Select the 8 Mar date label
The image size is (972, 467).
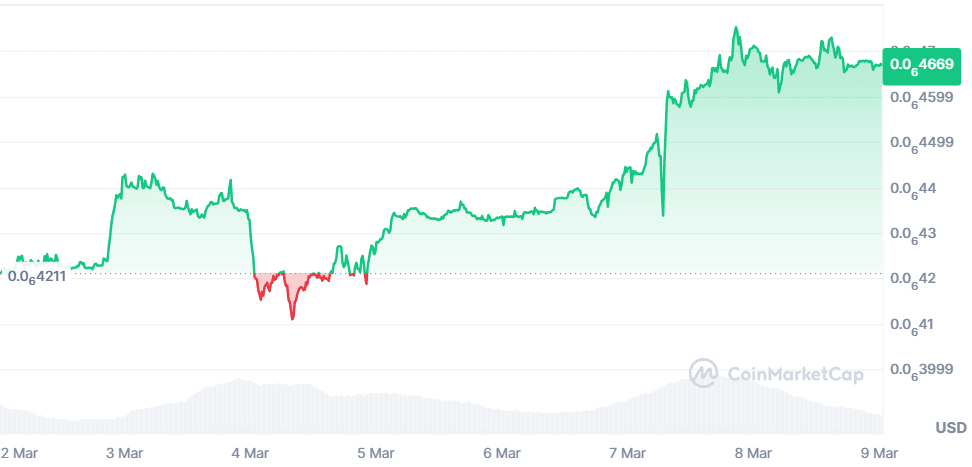(x=753, y=453)
